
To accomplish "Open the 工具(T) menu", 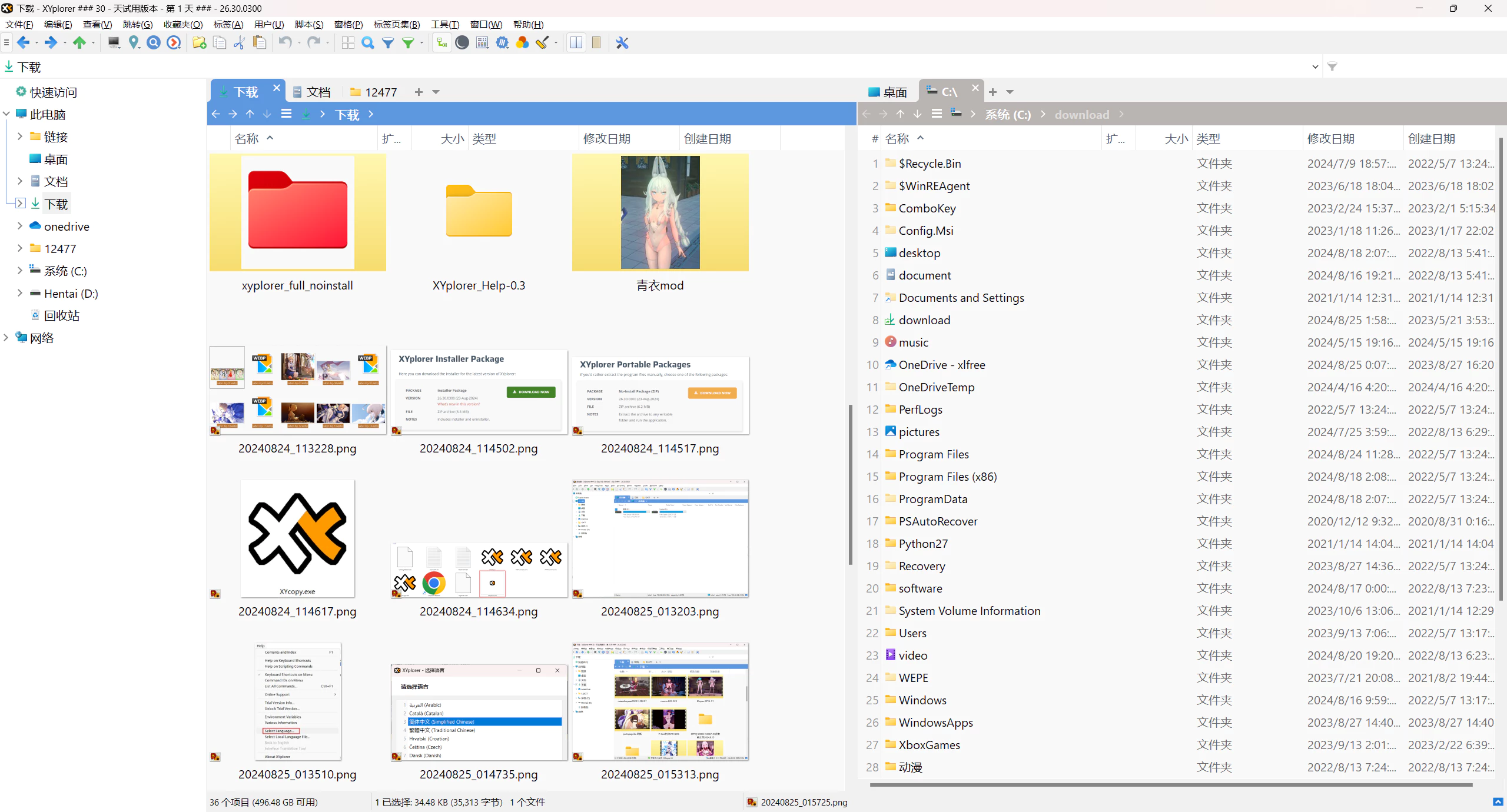I will click(x=445, y=24).
